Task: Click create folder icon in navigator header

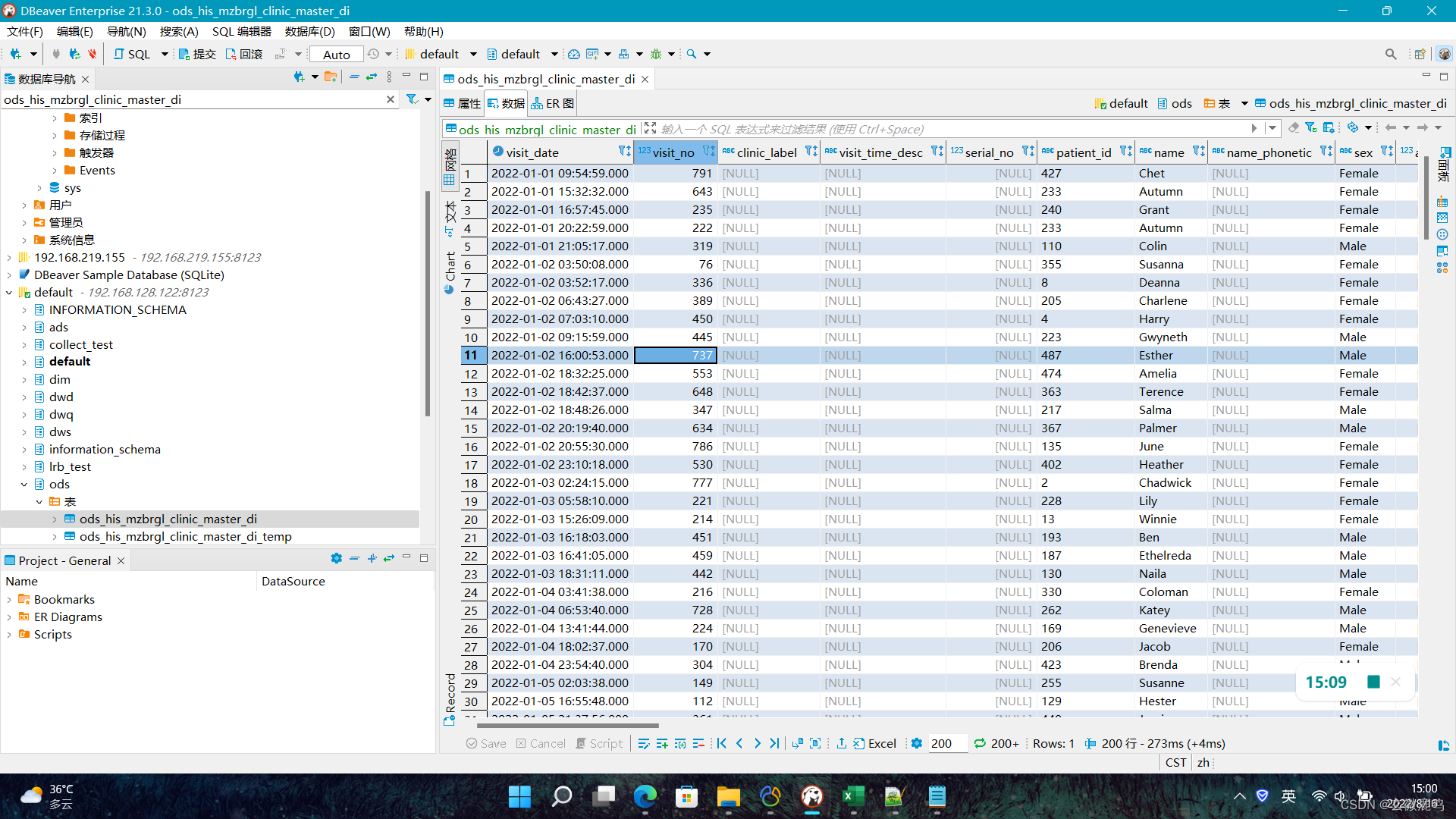Action: pyautogui.click(x=330, y=77)
